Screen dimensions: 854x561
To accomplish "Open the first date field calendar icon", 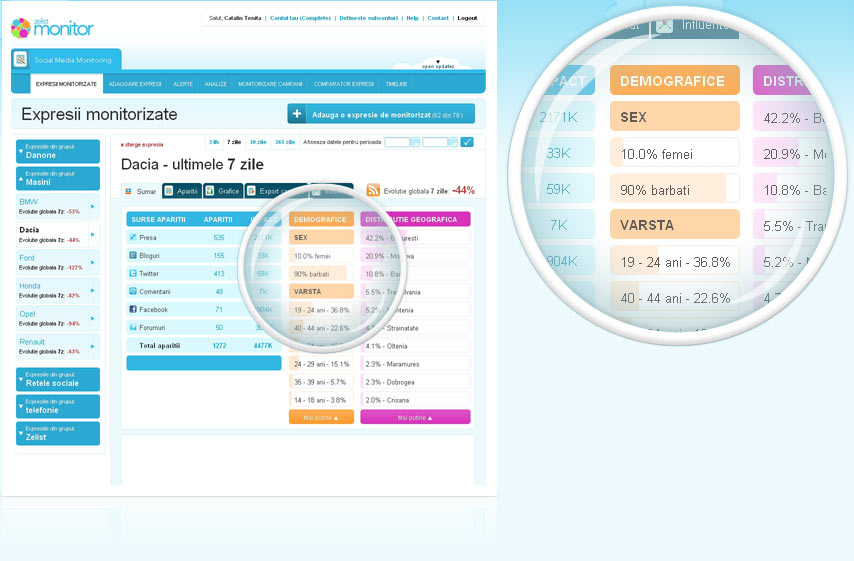I will click(415, 142).
